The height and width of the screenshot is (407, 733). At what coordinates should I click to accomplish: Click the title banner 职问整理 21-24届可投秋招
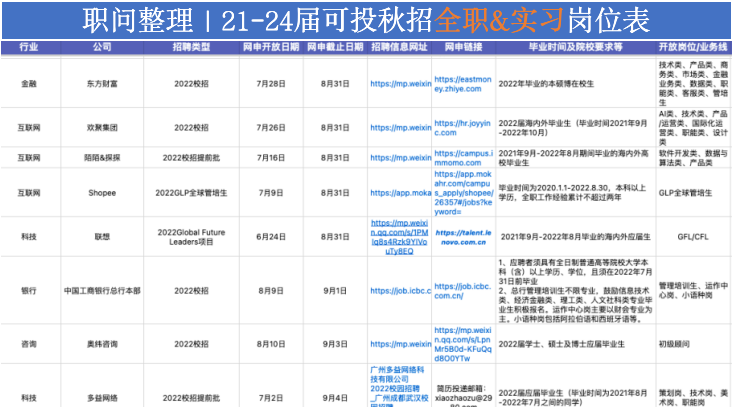coord(366,21)
